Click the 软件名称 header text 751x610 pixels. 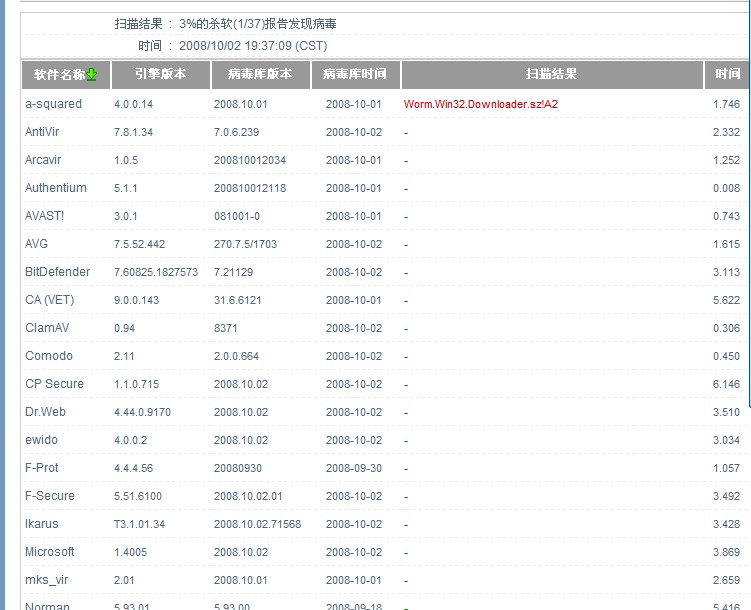tap(59, 75)
